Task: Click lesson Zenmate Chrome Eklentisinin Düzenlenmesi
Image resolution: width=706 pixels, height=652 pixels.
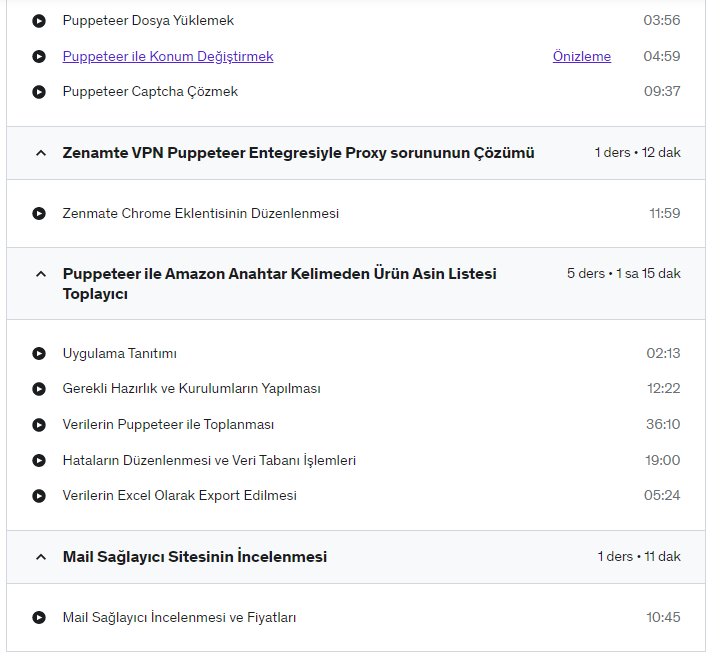Action: tap(201, 213)
